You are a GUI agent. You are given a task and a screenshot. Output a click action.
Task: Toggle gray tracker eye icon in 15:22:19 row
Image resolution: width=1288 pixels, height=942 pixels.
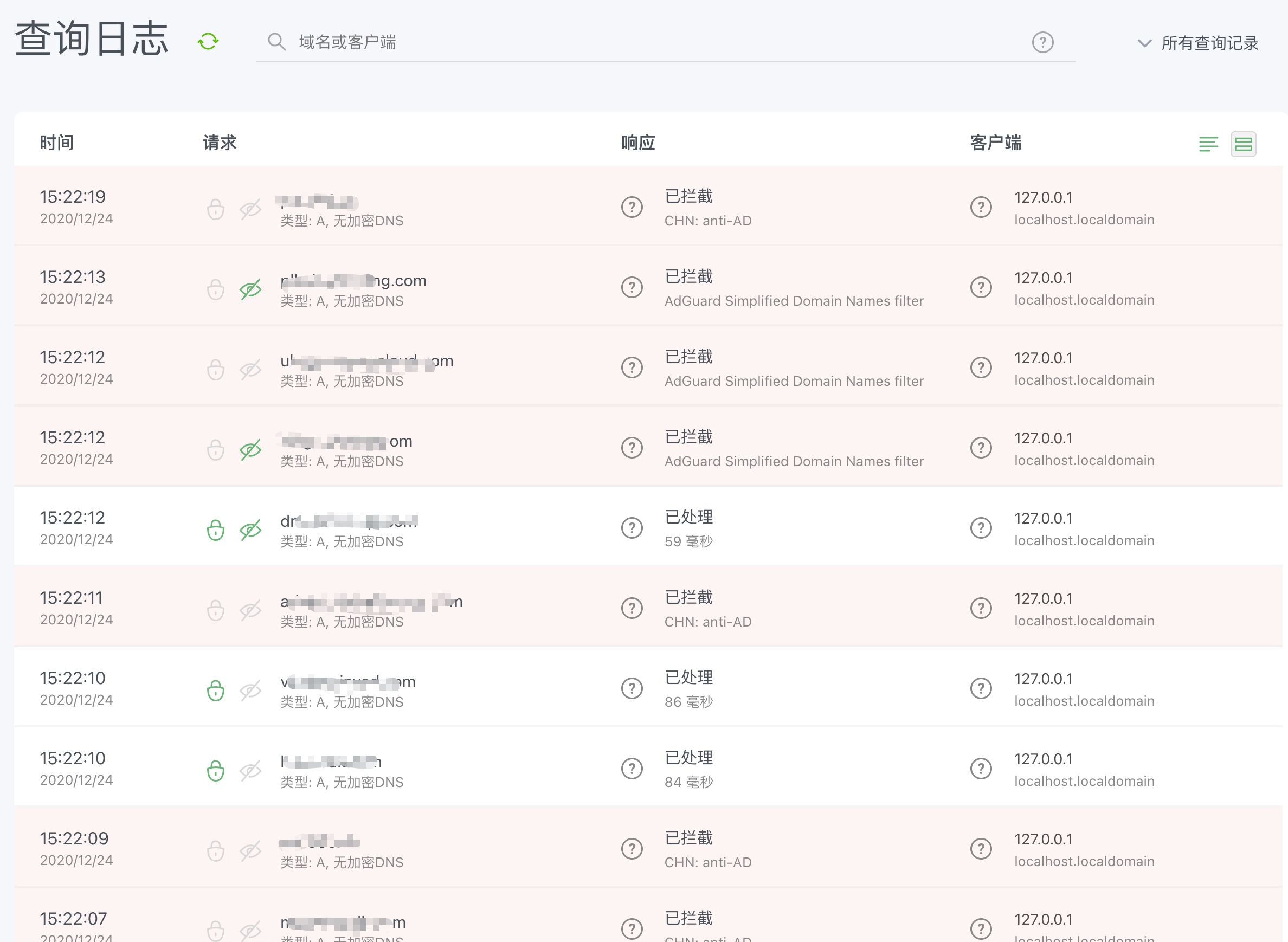[x=250, y=209]
